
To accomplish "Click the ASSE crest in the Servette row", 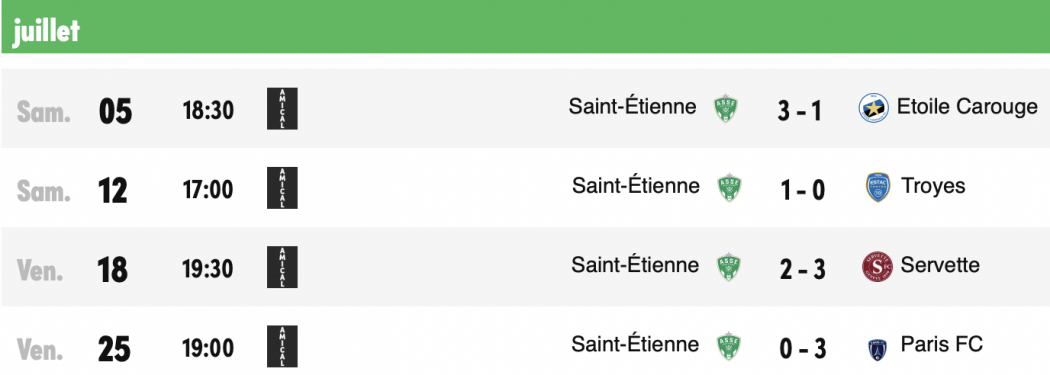I will 729,267.
